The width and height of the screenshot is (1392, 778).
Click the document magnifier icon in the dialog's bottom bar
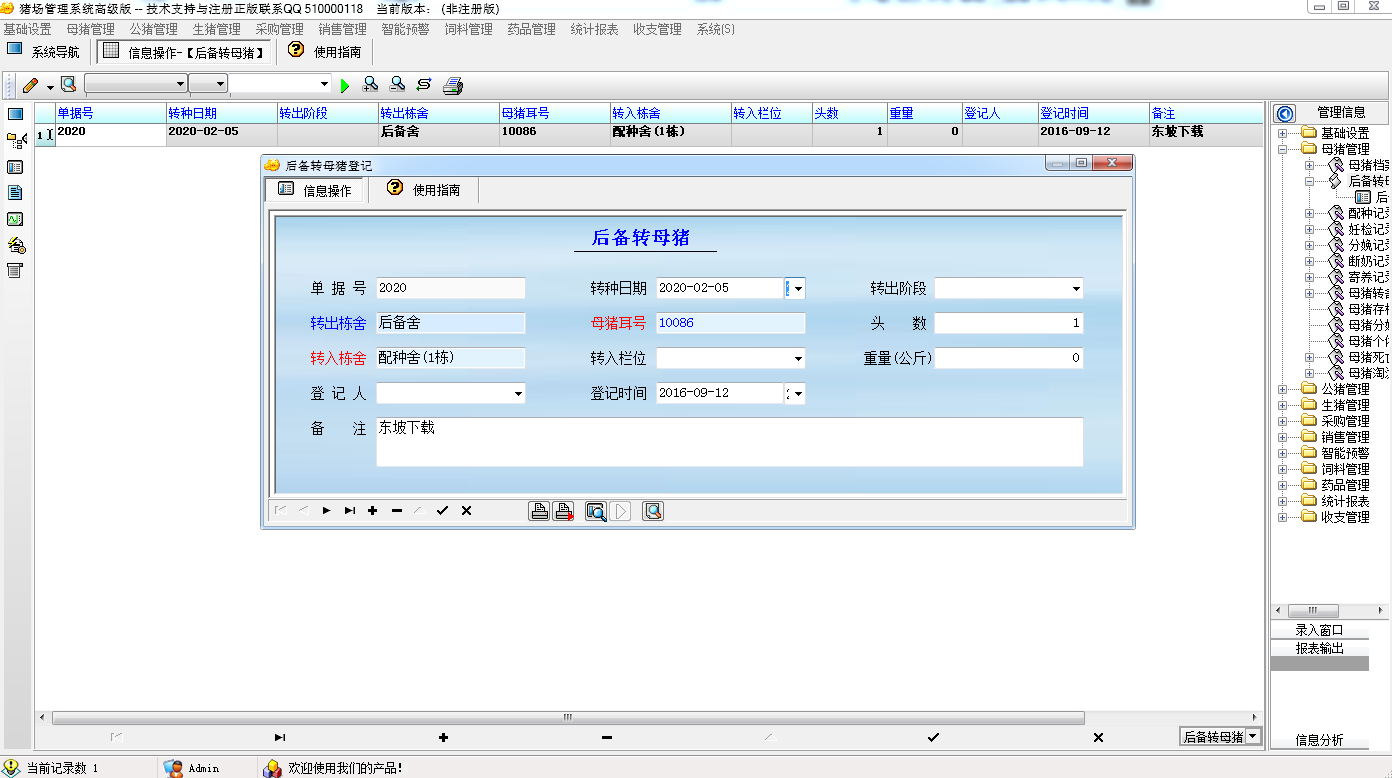point(653,511)
